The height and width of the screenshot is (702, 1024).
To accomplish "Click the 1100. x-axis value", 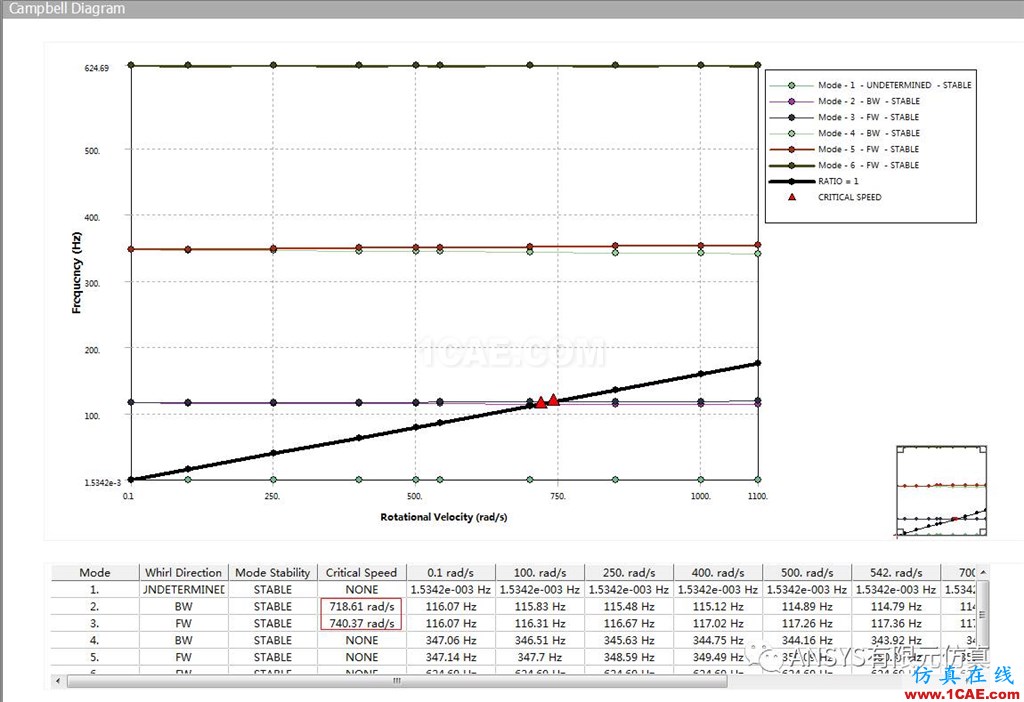I will tap(758, 496).
